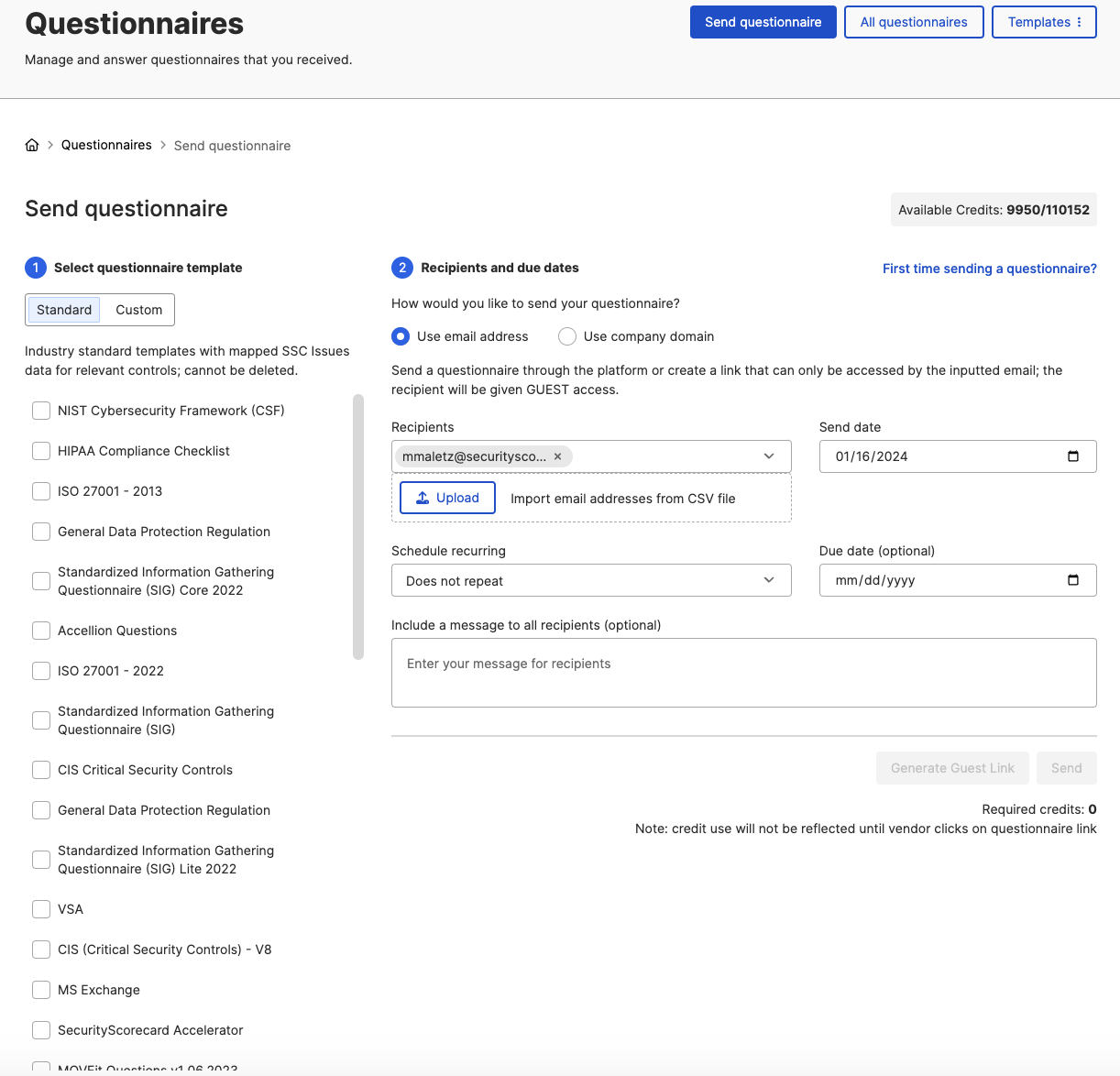The image size is (1120, 1076).
Task: Click the Upload icon to import CSV emails
Action: point(423,497)
